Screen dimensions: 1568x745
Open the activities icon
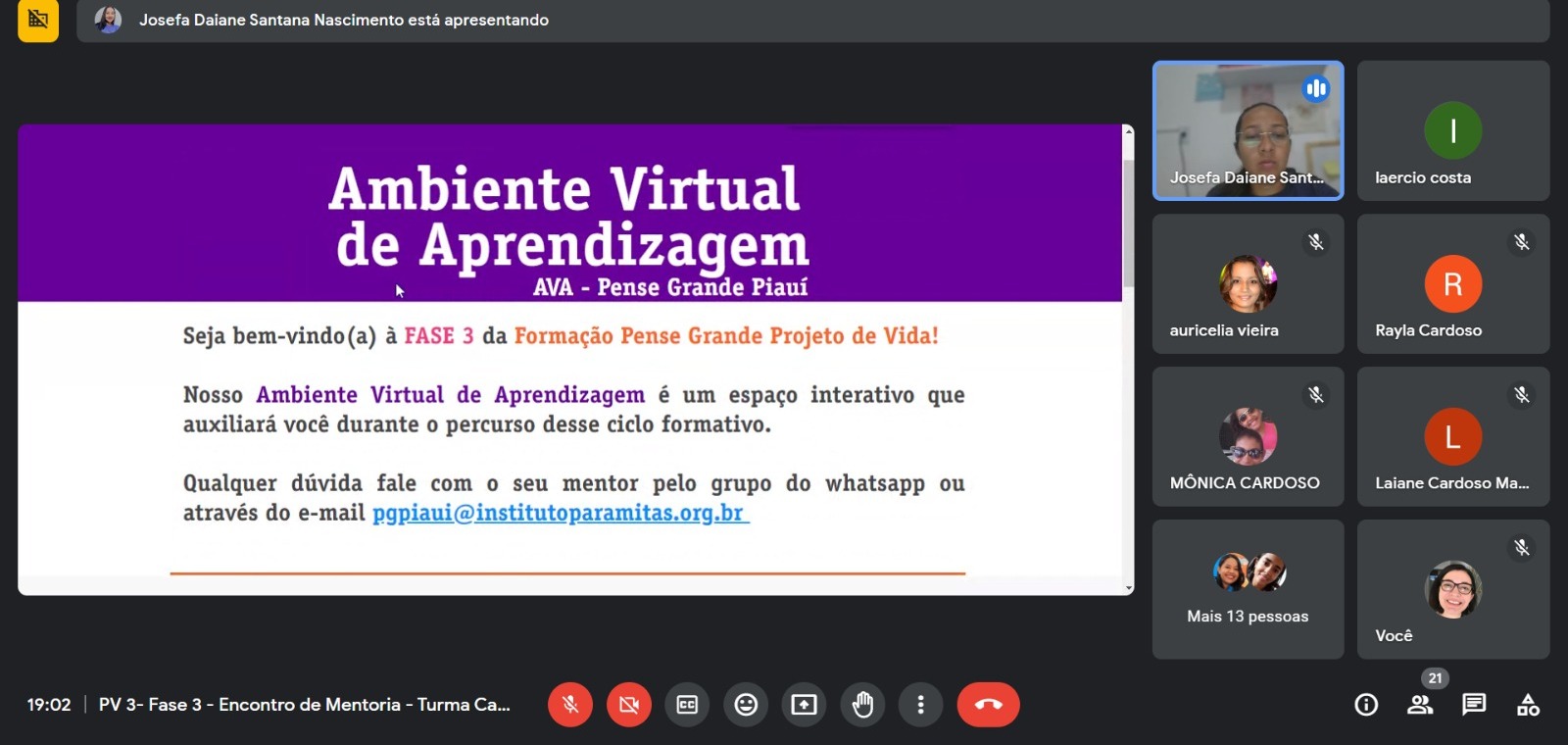(1528, 705)
